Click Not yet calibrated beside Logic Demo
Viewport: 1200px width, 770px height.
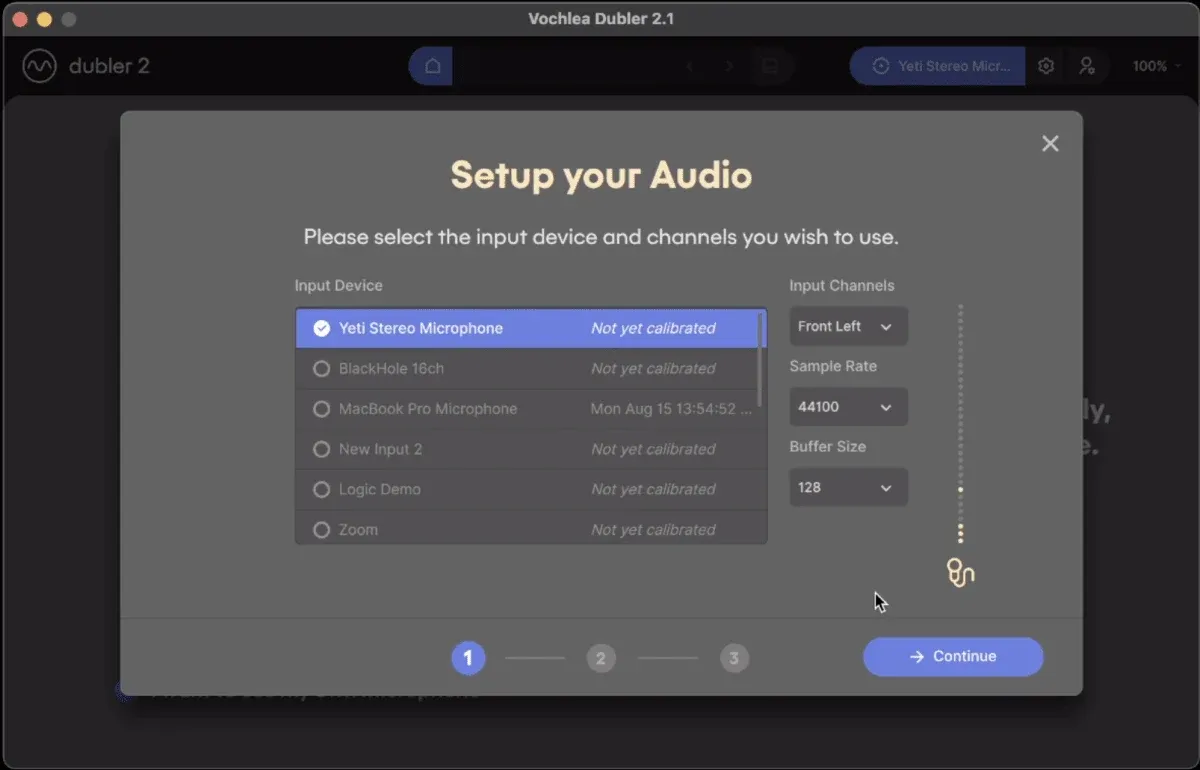[653, 489]
